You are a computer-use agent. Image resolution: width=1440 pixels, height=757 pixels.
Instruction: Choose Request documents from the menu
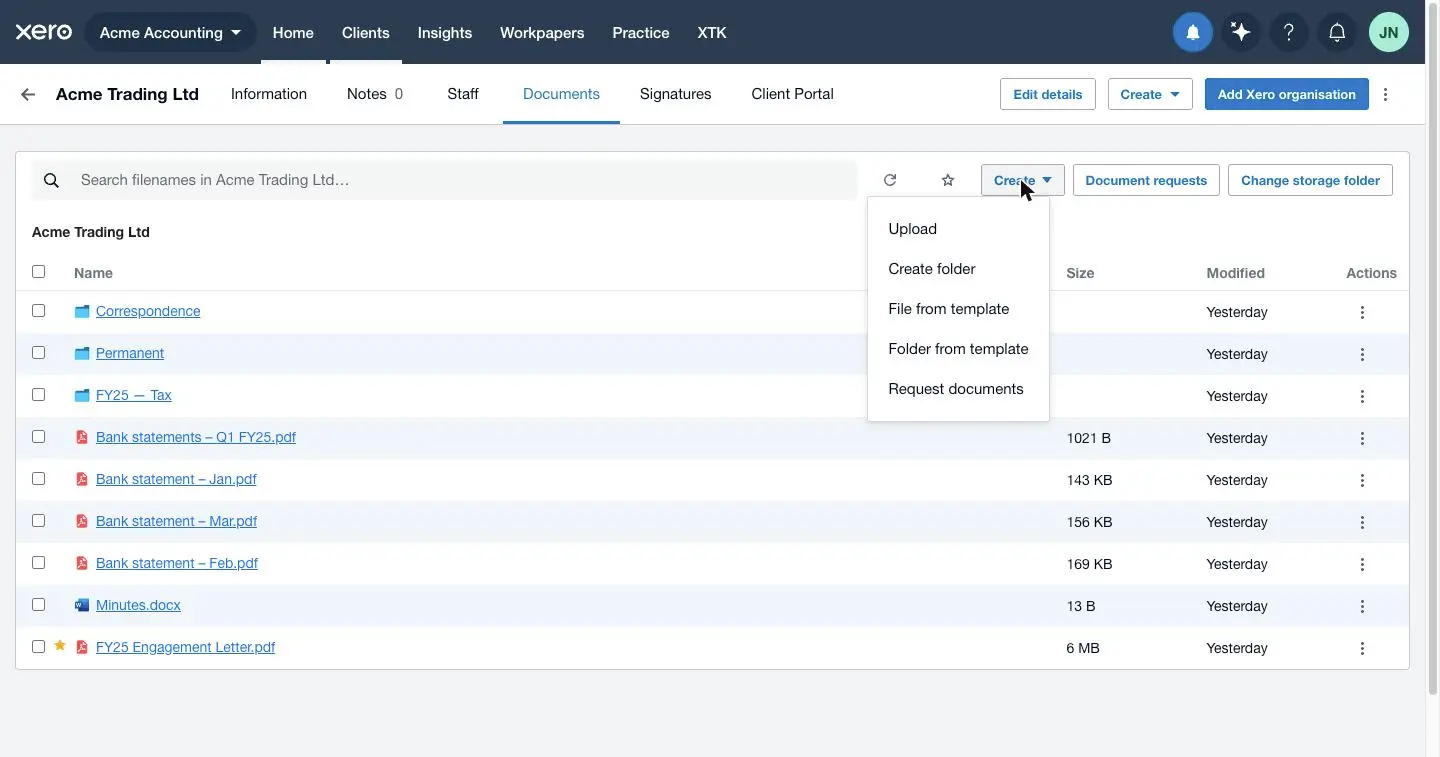pos(958,389)
